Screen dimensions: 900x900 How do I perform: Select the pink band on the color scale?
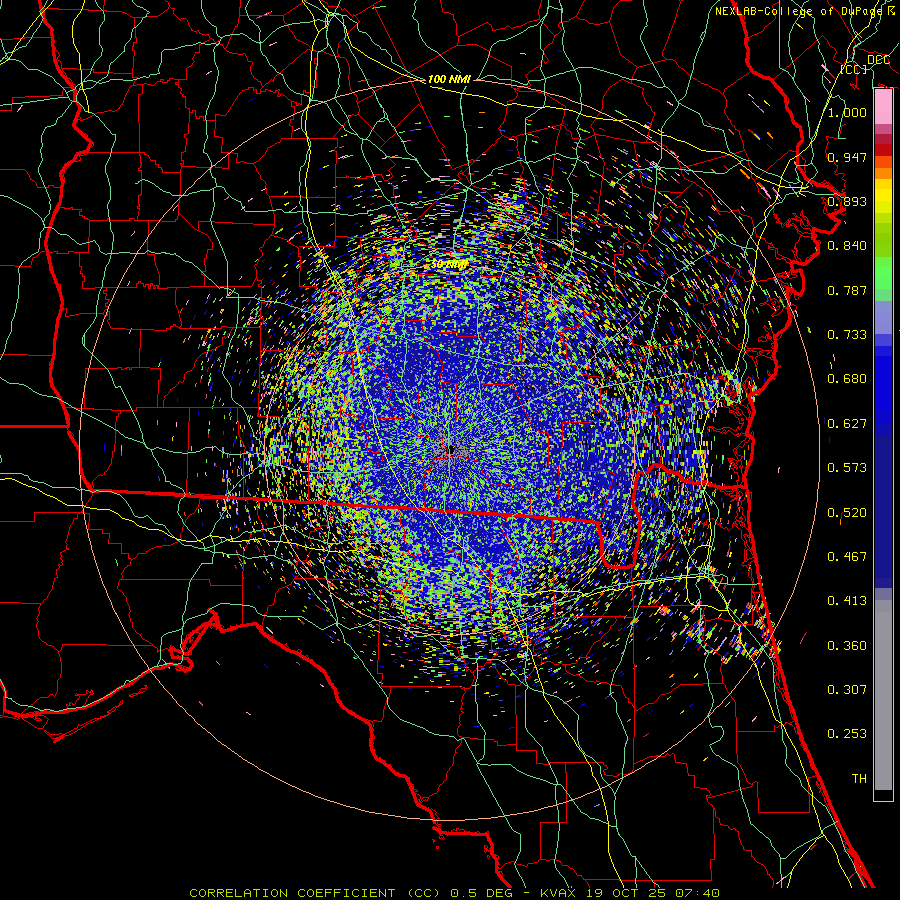[x=883, y=106]
